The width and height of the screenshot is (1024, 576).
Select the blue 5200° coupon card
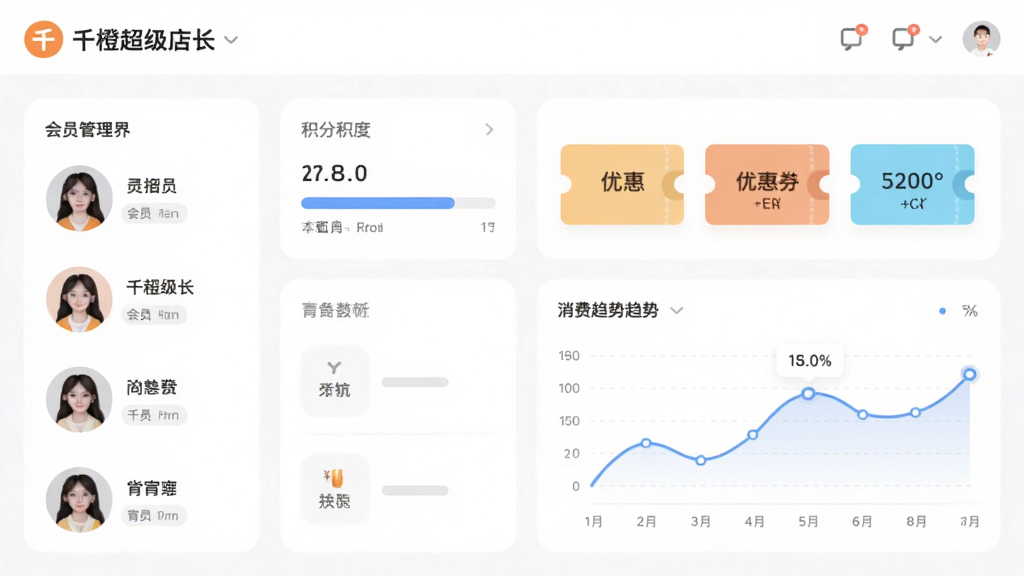pos(912,184)
